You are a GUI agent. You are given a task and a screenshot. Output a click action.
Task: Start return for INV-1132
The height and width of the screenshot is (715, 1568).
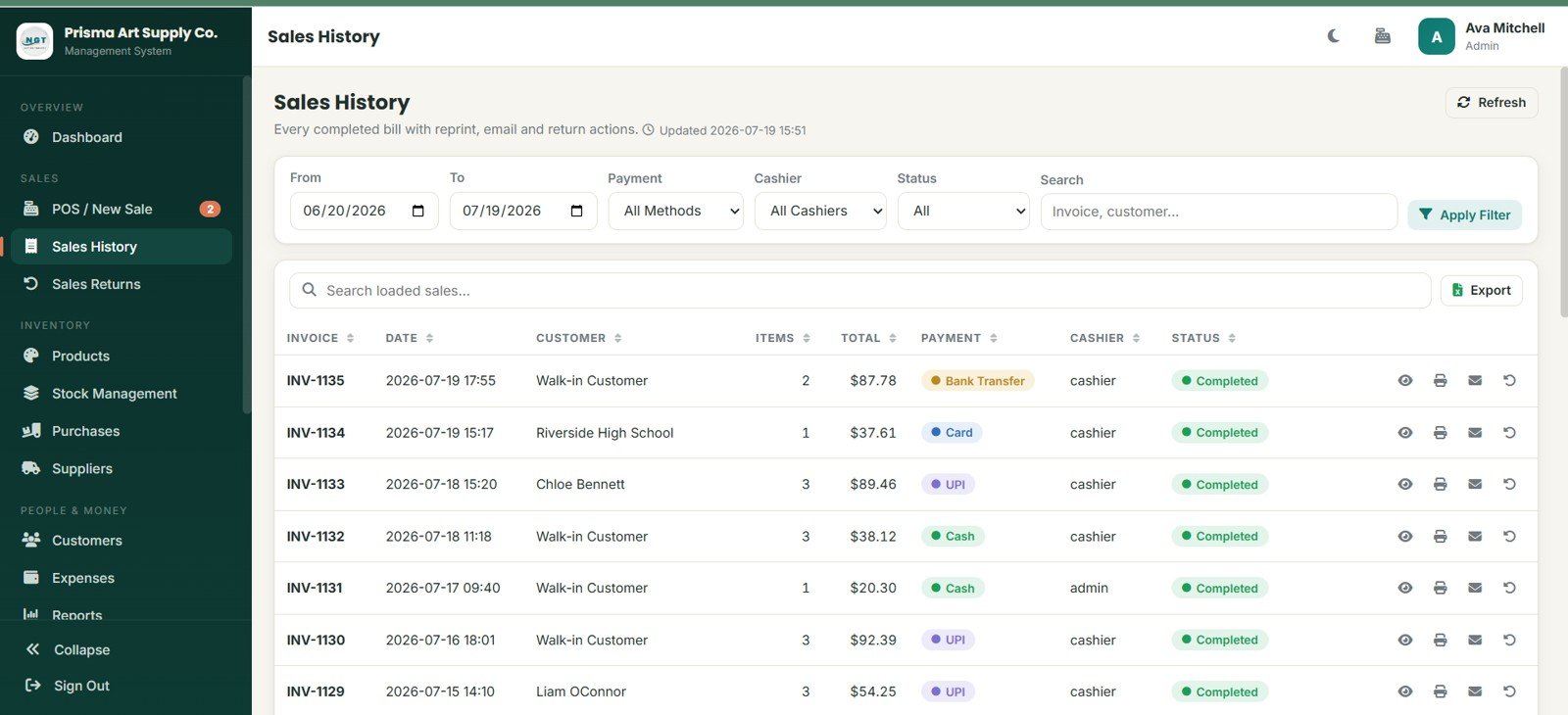[x=1509, y=537]
